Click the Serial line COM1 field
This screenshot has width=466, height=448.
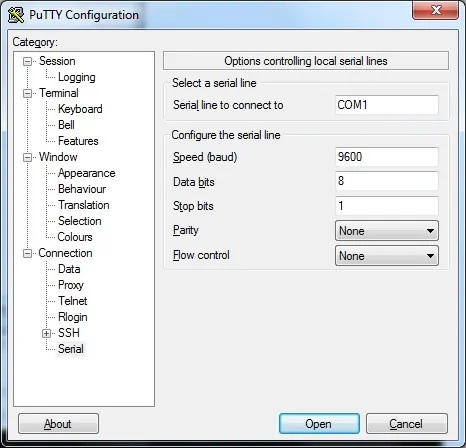[387, 105]
